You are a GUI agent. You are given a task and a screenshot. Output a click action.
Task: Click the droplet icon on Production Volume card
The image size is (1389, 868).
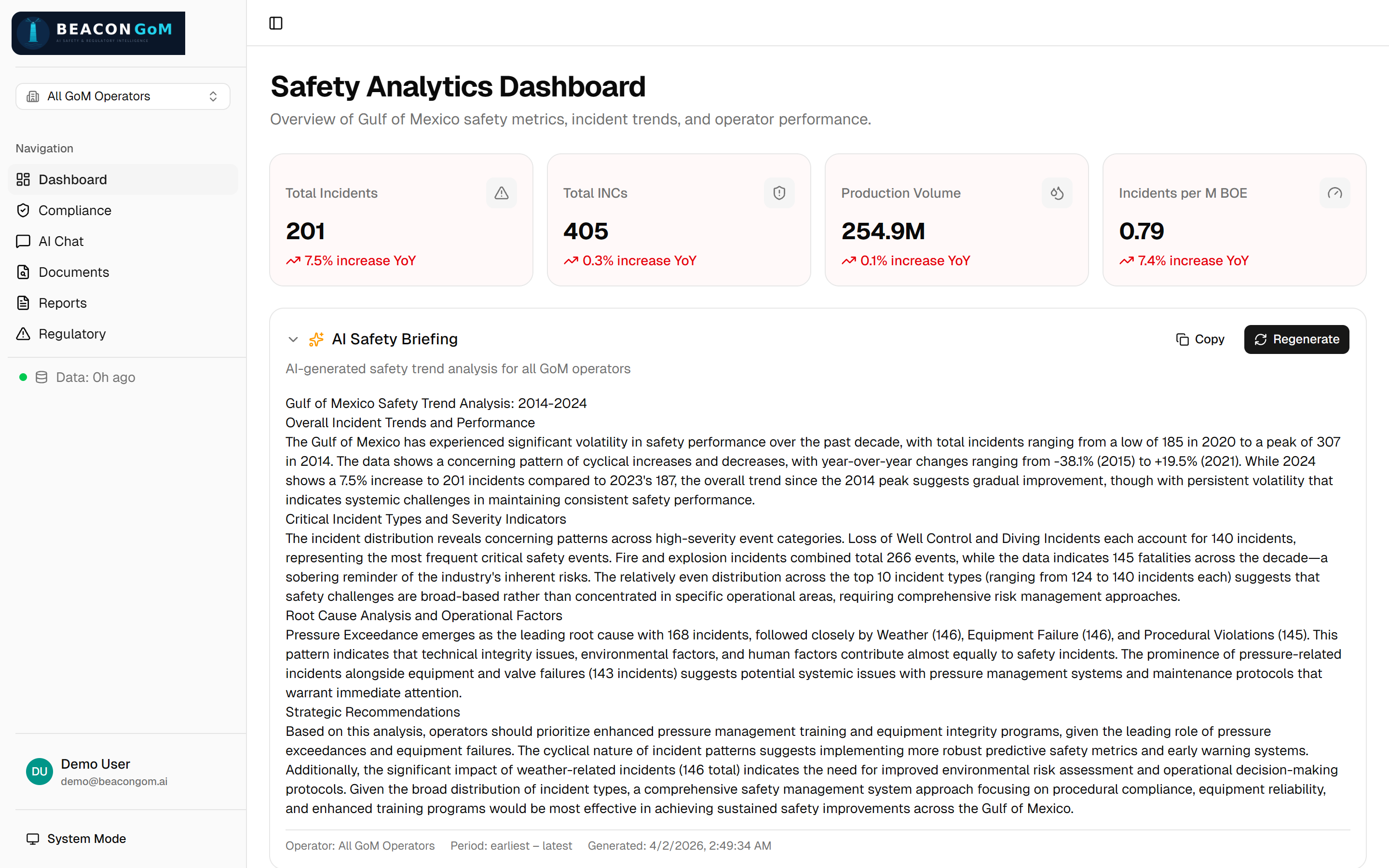[x=1057, y=193]
